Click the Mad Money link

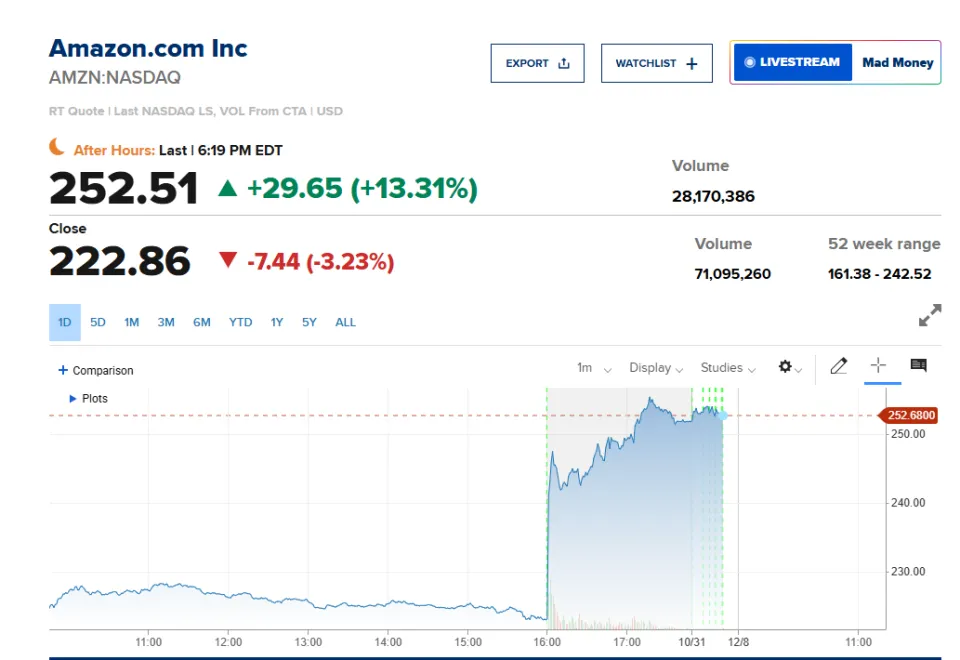897,62
